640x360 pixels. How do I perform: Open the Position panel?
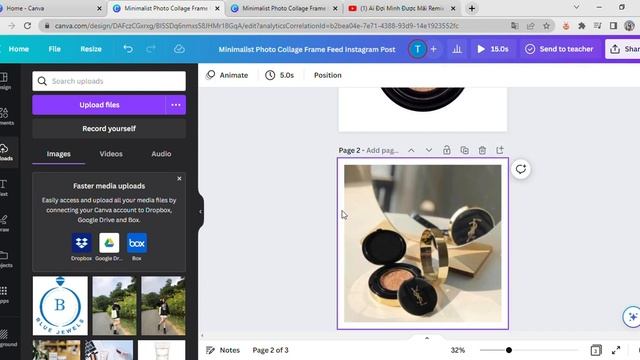coord(327,75)
